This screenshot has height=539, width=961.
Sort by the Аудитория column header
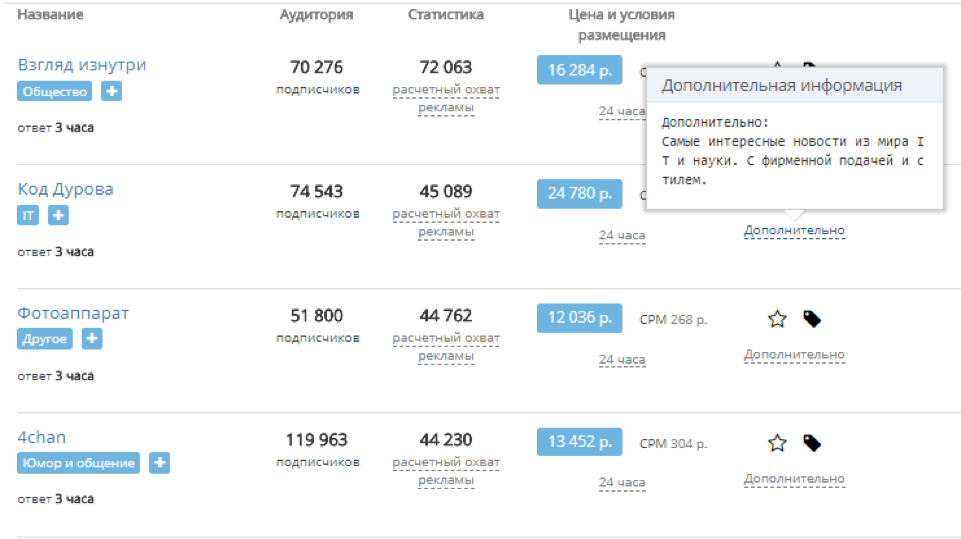pyautogui.click(x=316, y=15)
